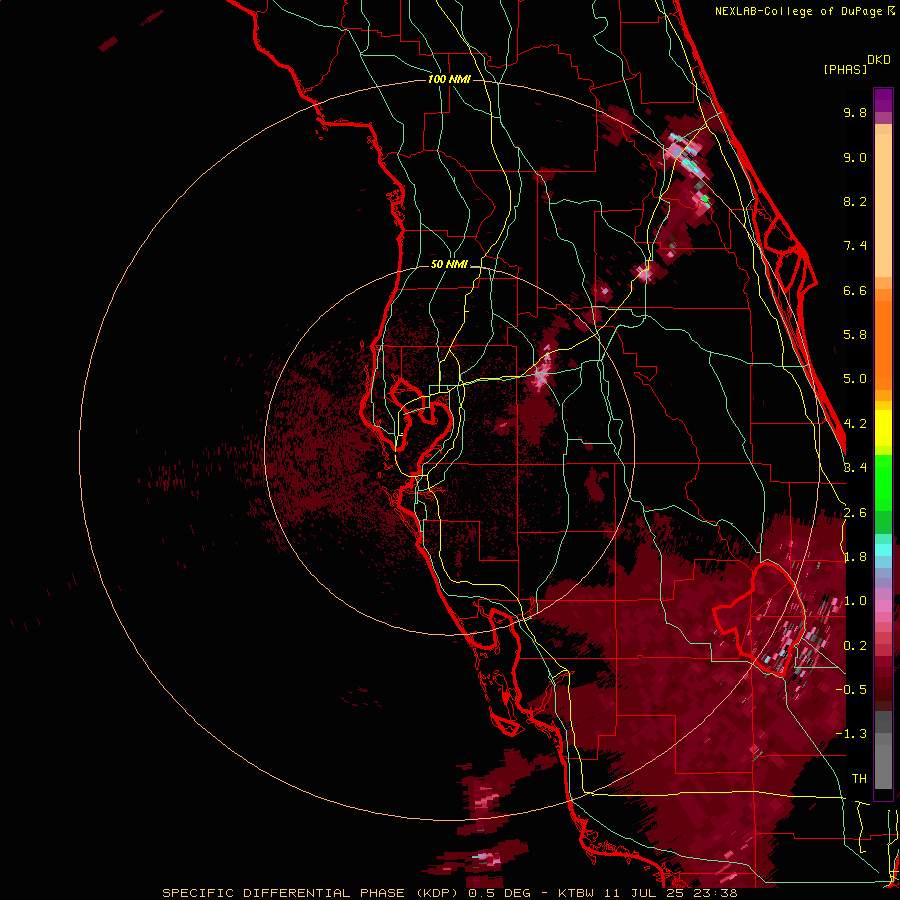Click the 50 NMI range ring label
900x900 pixels.
(449, 265)
